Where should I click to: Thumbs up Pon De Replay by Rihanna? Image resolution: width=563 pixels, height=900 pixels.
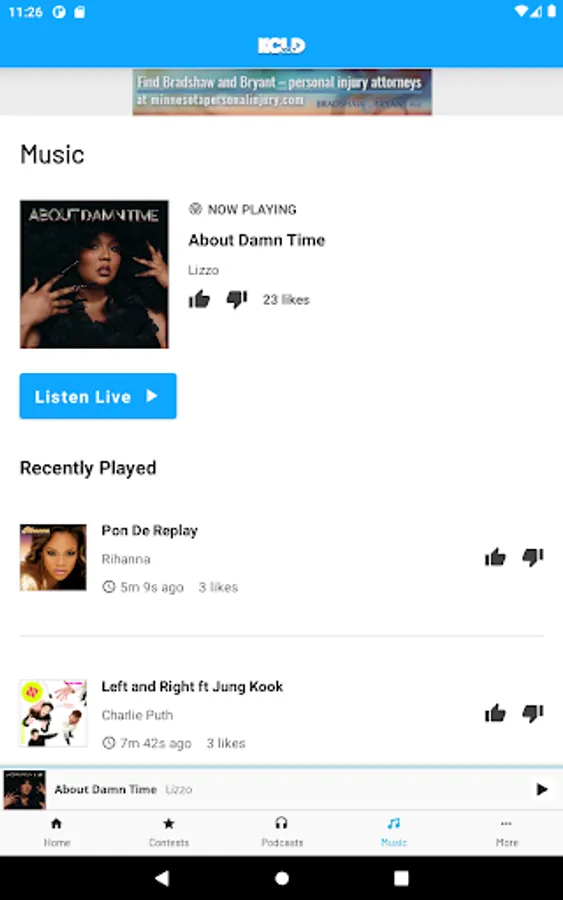tap(495, 557)
